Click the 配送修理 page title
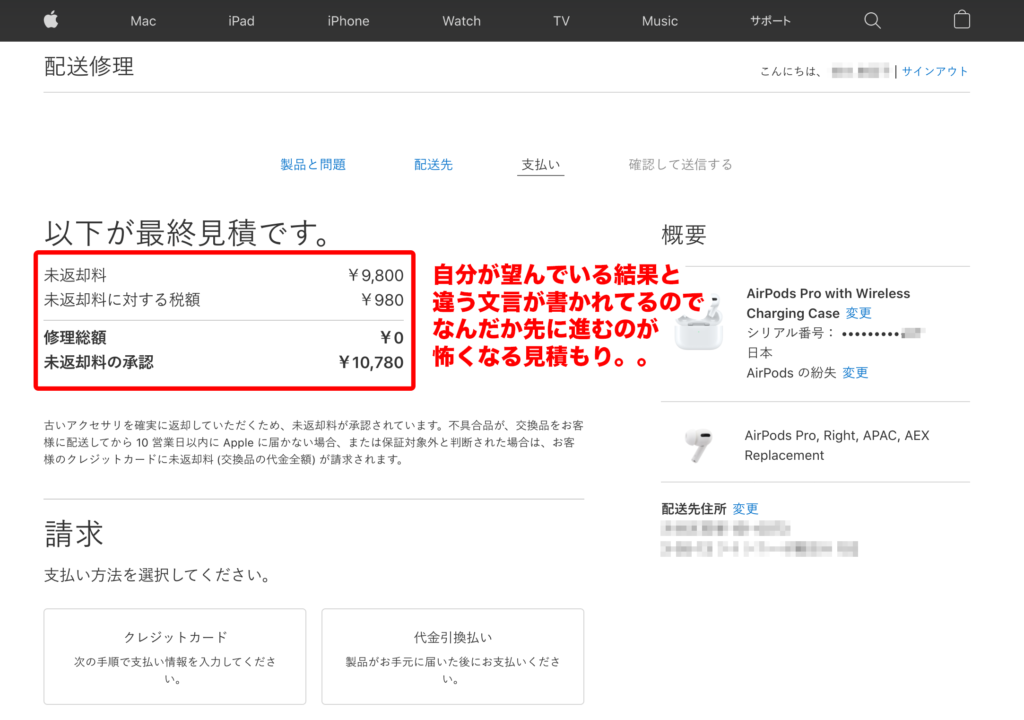 (89, 67)
